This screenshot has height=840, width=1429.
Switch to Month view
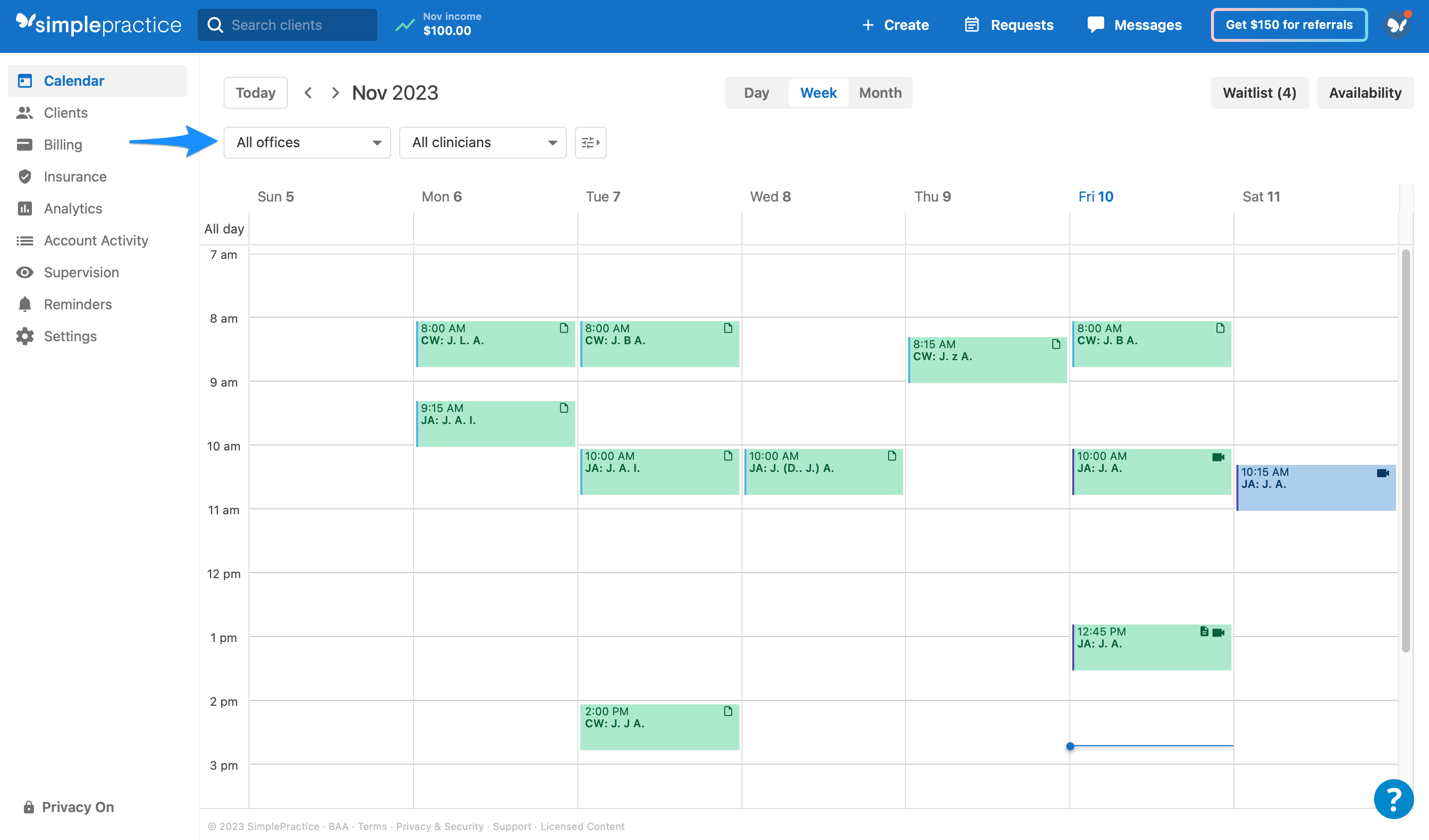click(880, 92)
